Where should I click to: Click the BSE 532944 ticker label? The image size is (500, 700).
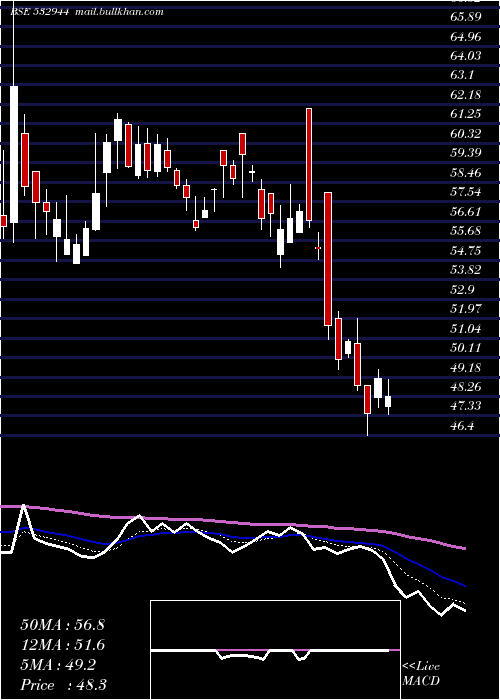[x=40, y=12]
